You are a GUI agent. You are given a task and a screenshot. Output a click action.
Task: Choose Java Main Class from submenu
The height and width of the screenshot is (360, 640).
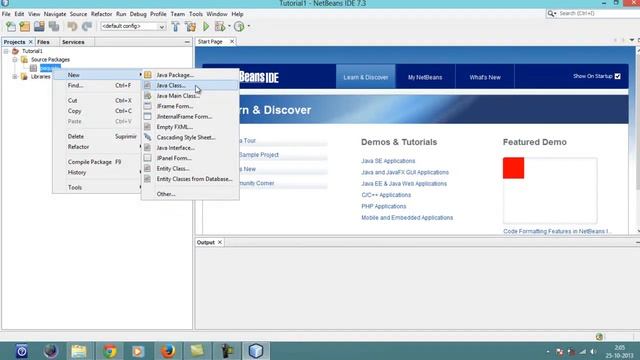click(x=190, y=96)
